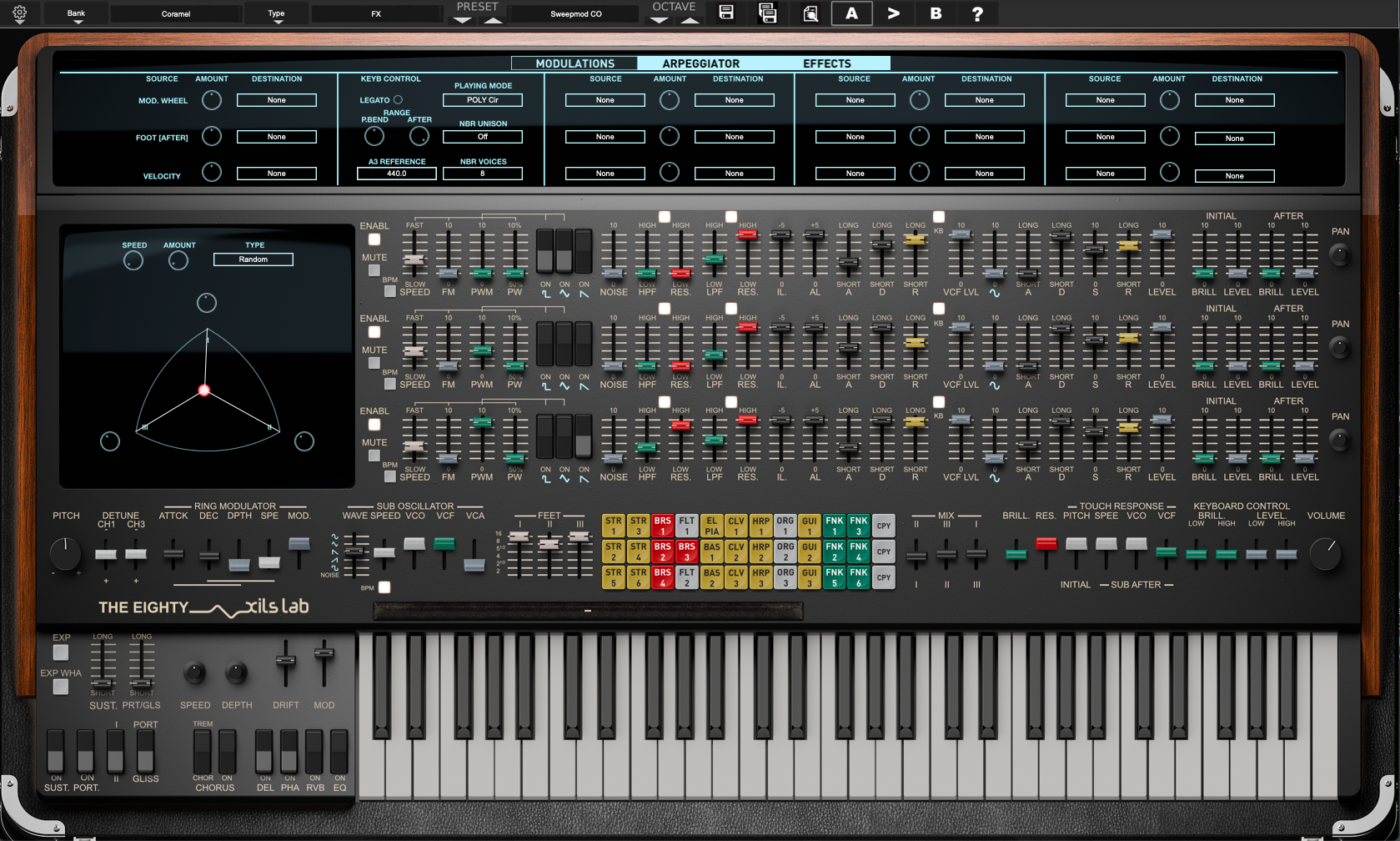Click the sub oscillator VCA slider handle
Image resolution: width=1400 pixels, height=841 pixels.
[474, 566]
